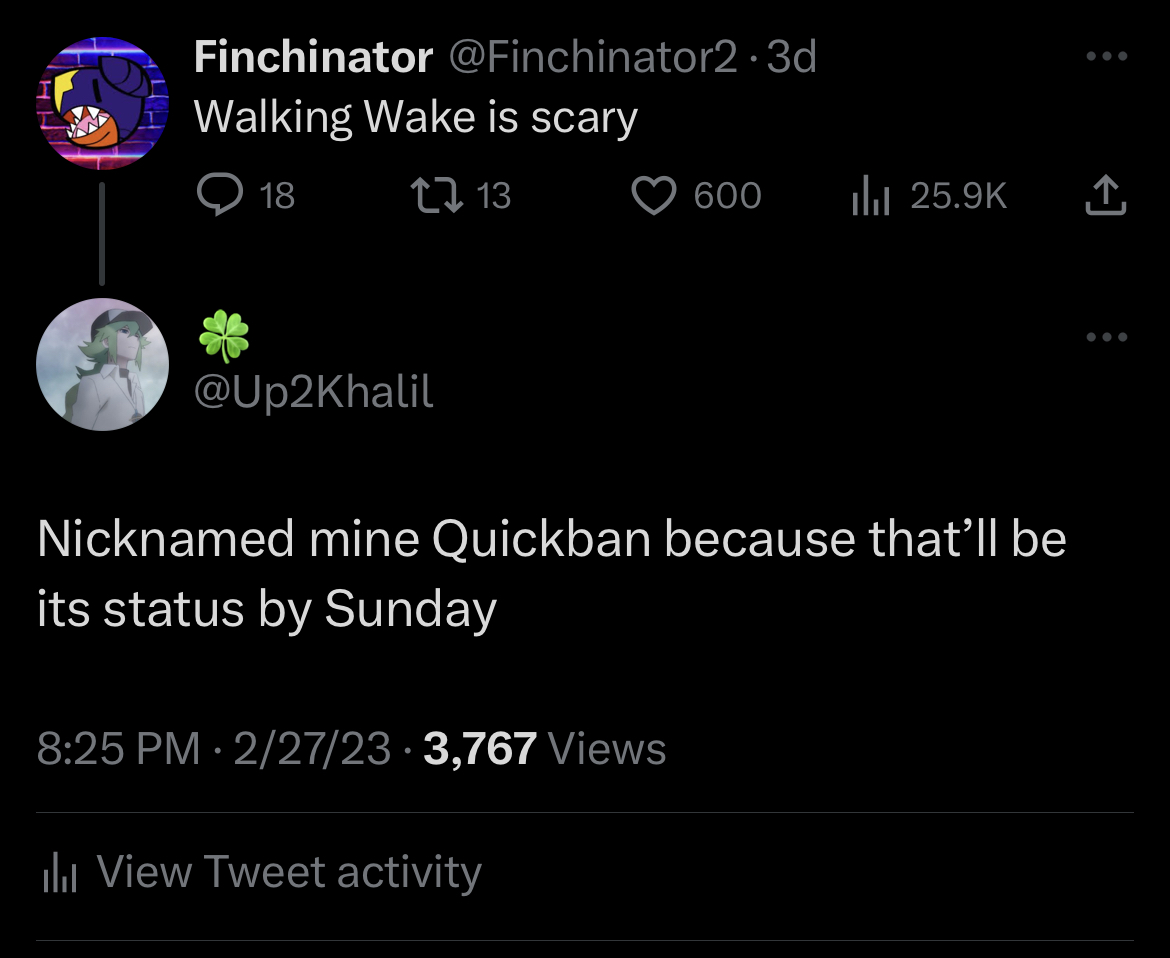This screenshot has width=1170, height=958.
Task: Click the 3d timestamp on Finchinator's tweet
Action: pos(791,58)
